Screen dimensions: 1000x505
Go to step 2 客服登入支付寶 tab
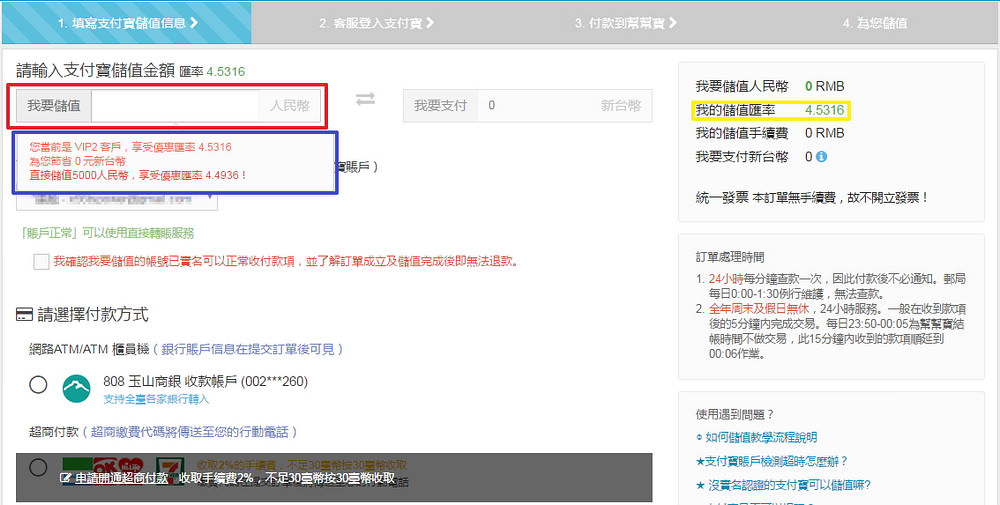(x=376, y=23)
